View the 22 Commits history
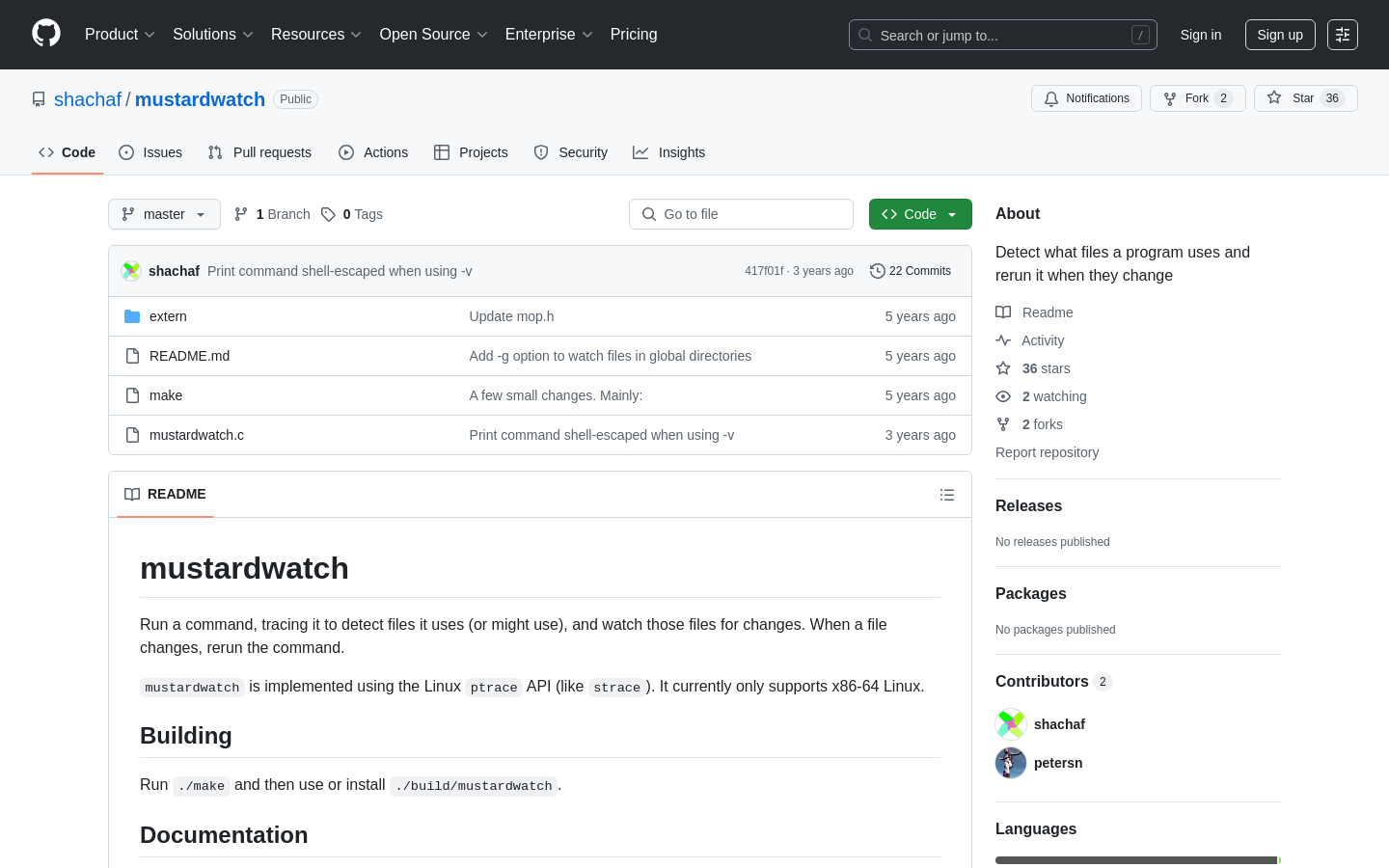1389x868 pixels. [x=911, y=271]
